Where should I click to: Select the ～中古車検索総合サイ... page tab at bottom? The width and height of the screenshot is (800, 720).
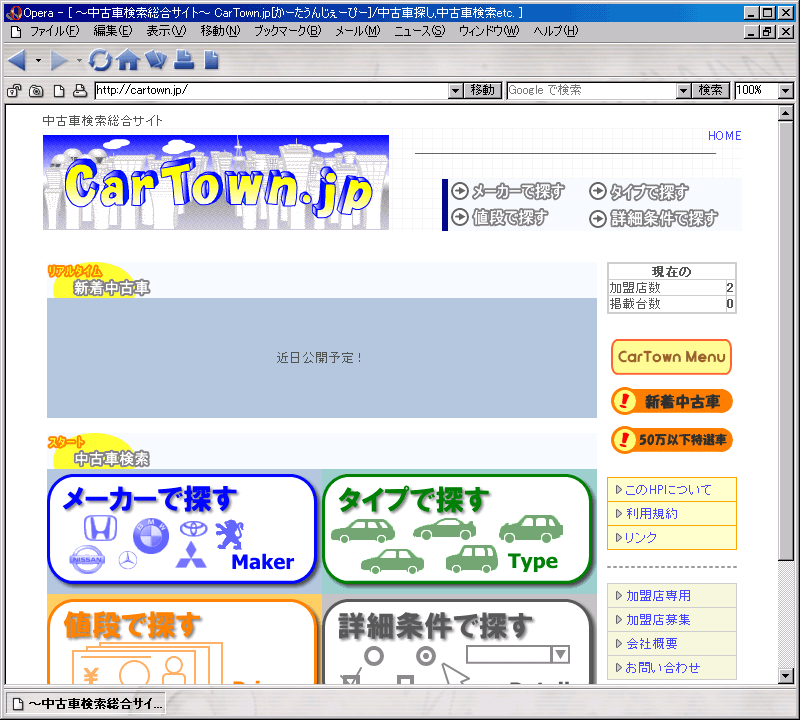(x=87, y=704)
